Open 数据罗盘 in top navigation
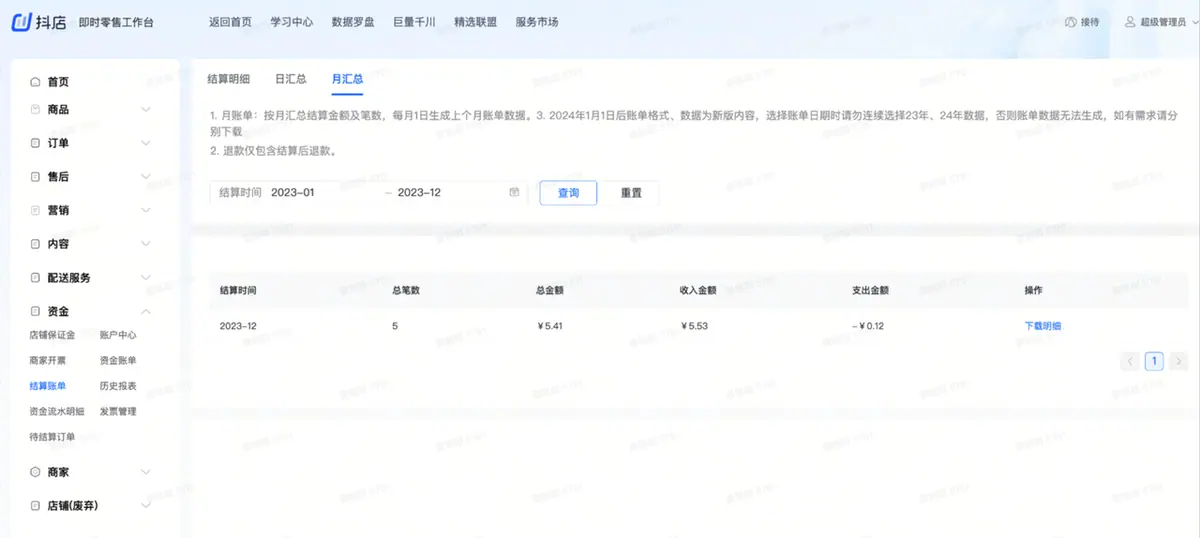1200x538 pixels. pyautogui.click(x=353, y=22)
